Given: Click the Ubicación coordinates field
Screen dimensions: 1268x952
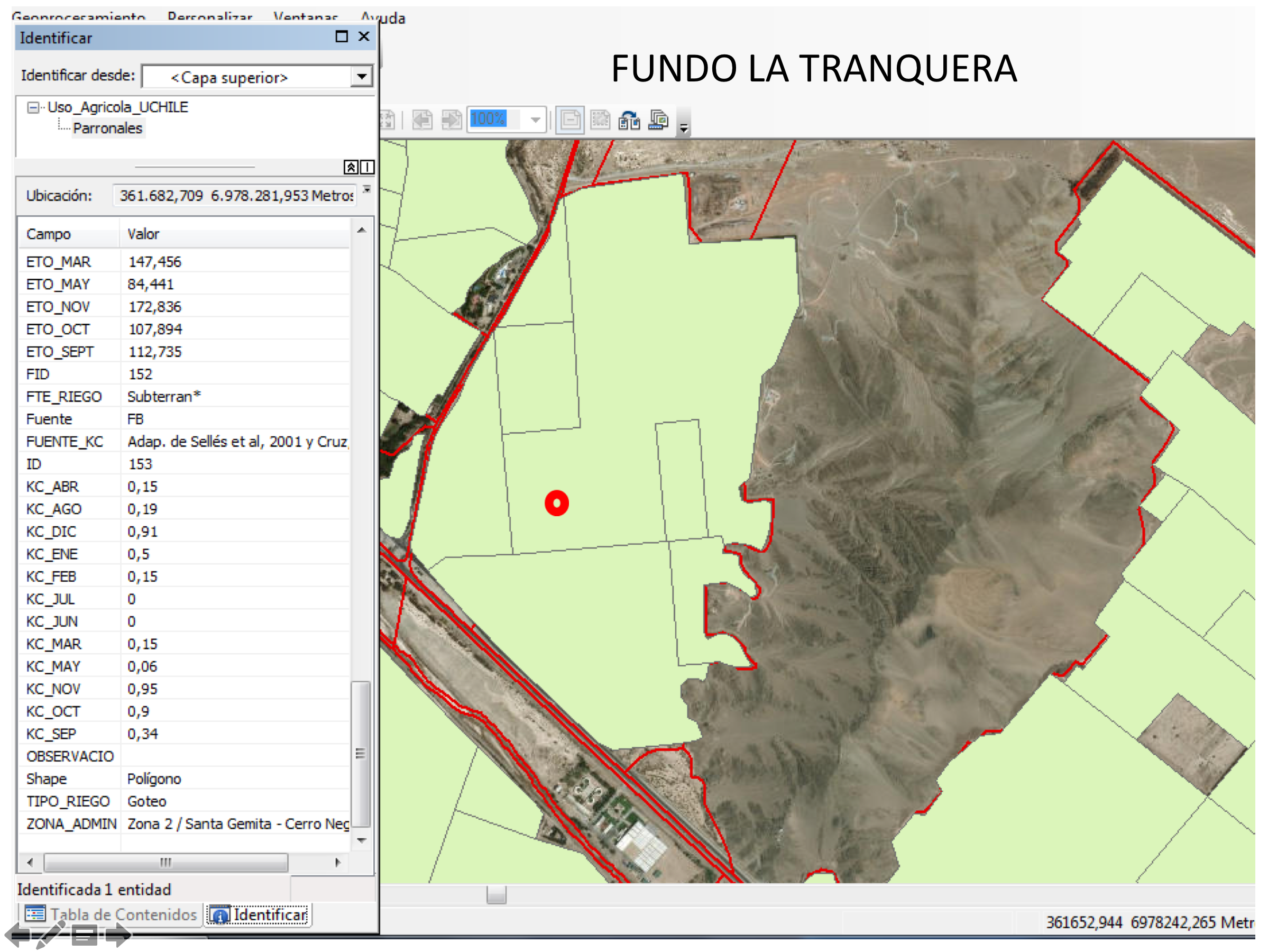Looking at the screenshot, I should click(235, 196).
